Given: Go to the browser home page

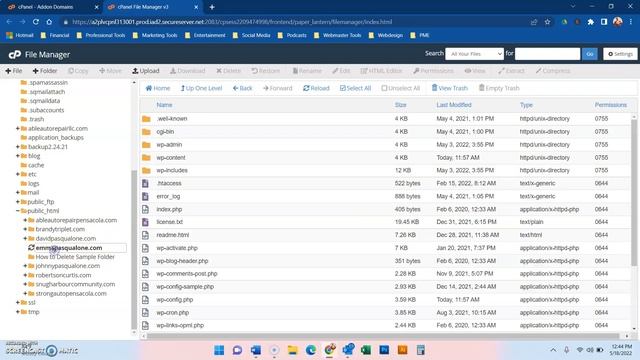Looking at the screenshot, I should click(49, 22).
